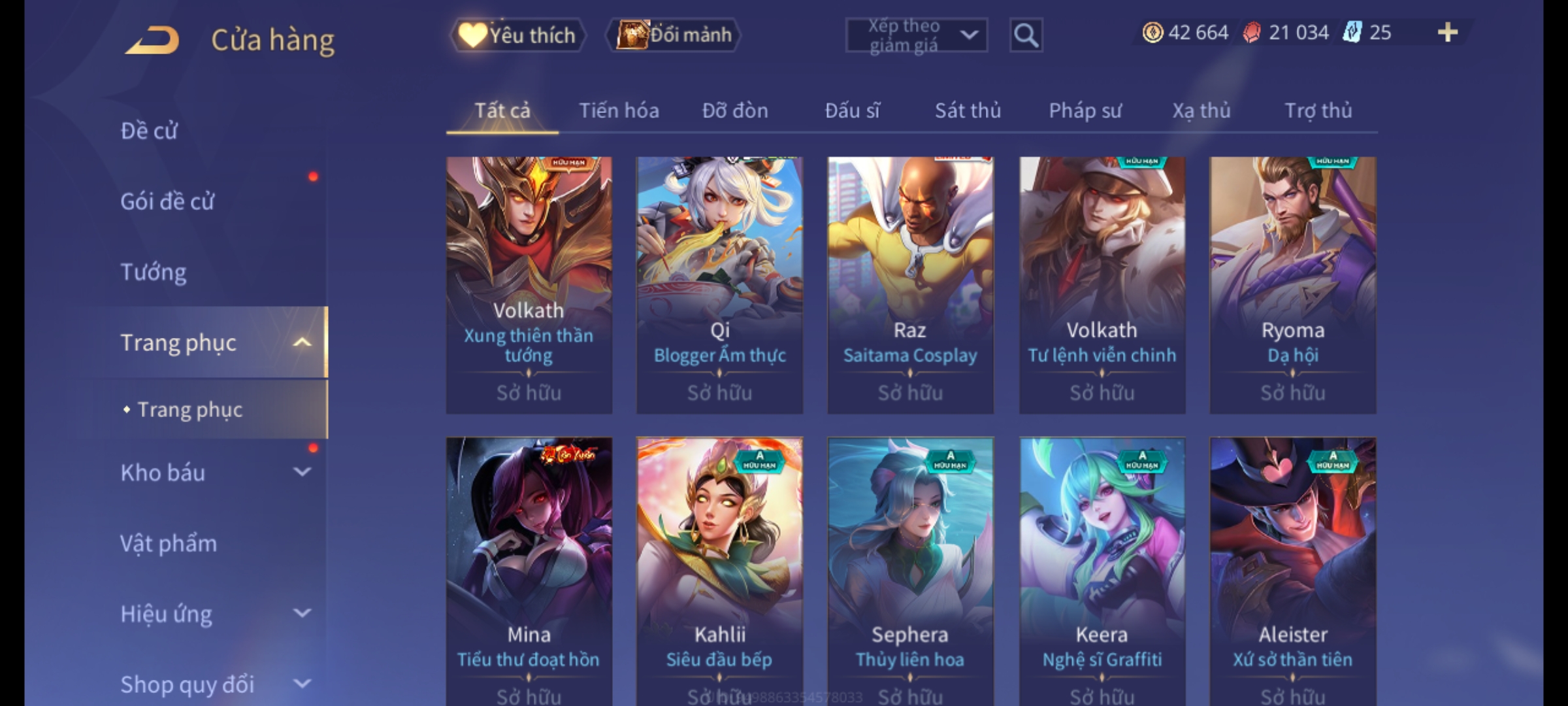Tap the blue voucher currency icon

(x=1352, y=32)
